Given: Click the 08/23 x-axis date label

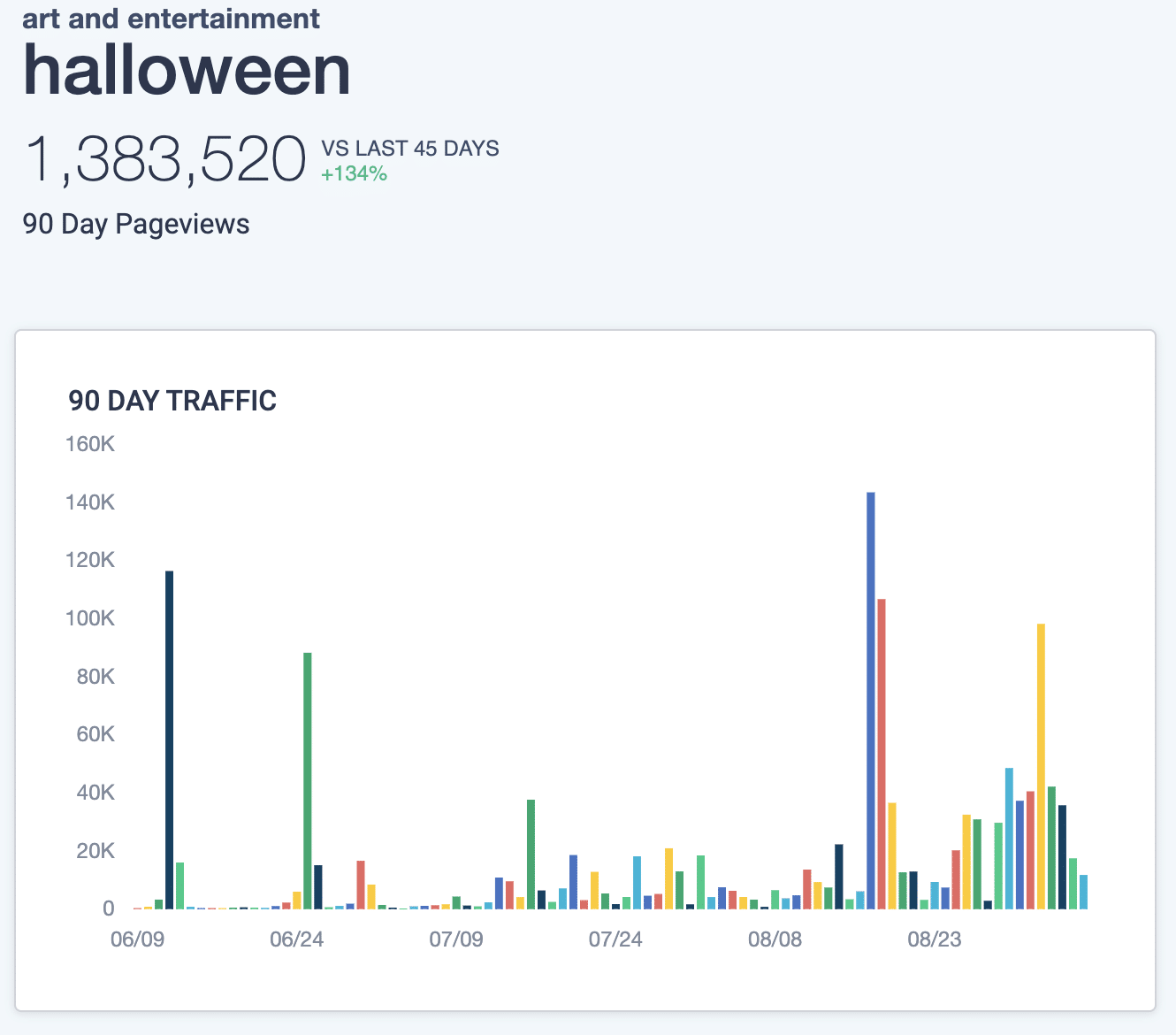Looking at the screenshot, I should pyautogui.click(x=935, y=939).
